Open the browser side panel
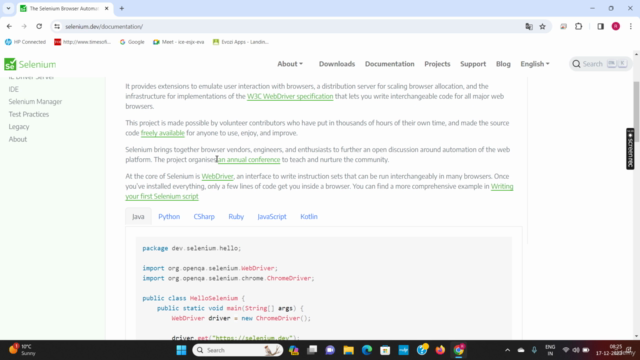Image resolution: width=640 pixels, height=360 pixels. [600, 27]
